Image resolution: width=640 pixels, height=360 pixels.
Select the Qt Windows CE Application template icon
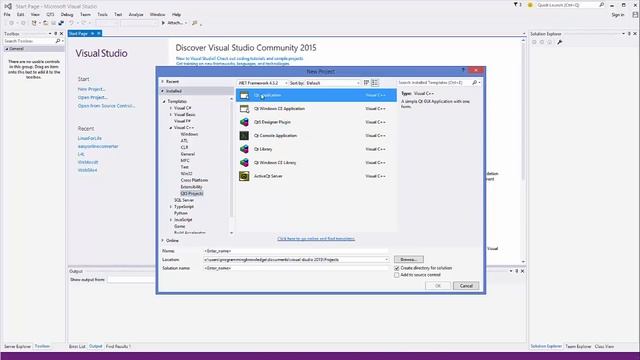(x=244, y=109)
